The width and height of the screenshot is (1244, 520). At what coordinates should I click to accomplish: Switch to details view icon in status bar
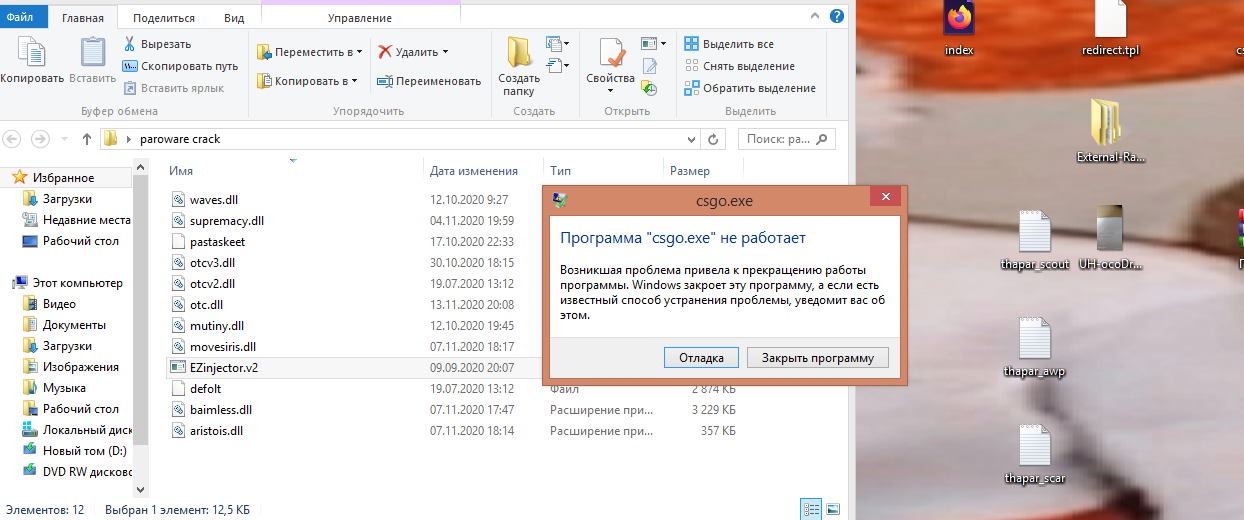click(x=812, y=509)
